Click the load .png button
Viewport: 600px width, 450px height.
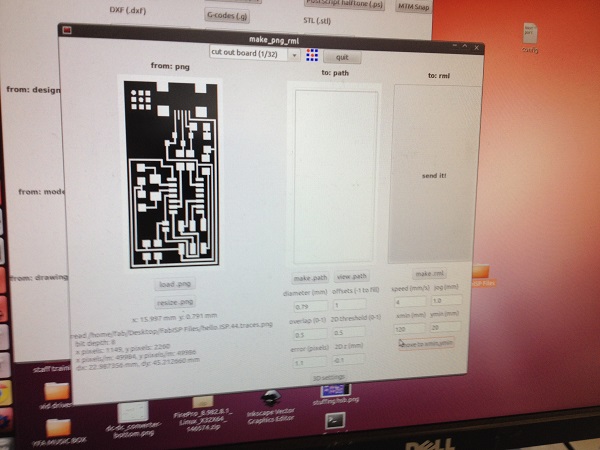[174, 284]
